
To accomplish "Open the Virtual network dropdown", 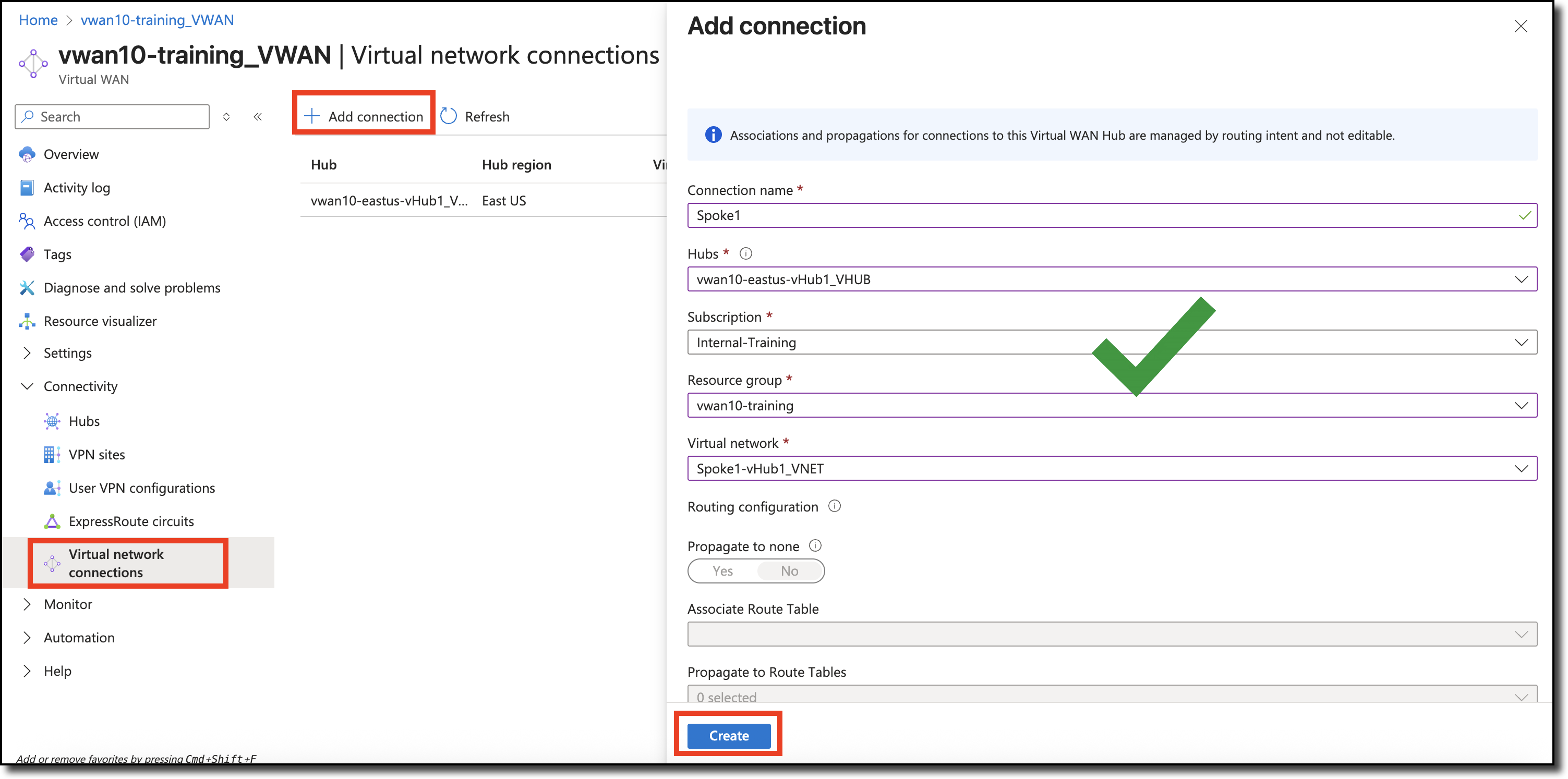I will pos(1522,468).
